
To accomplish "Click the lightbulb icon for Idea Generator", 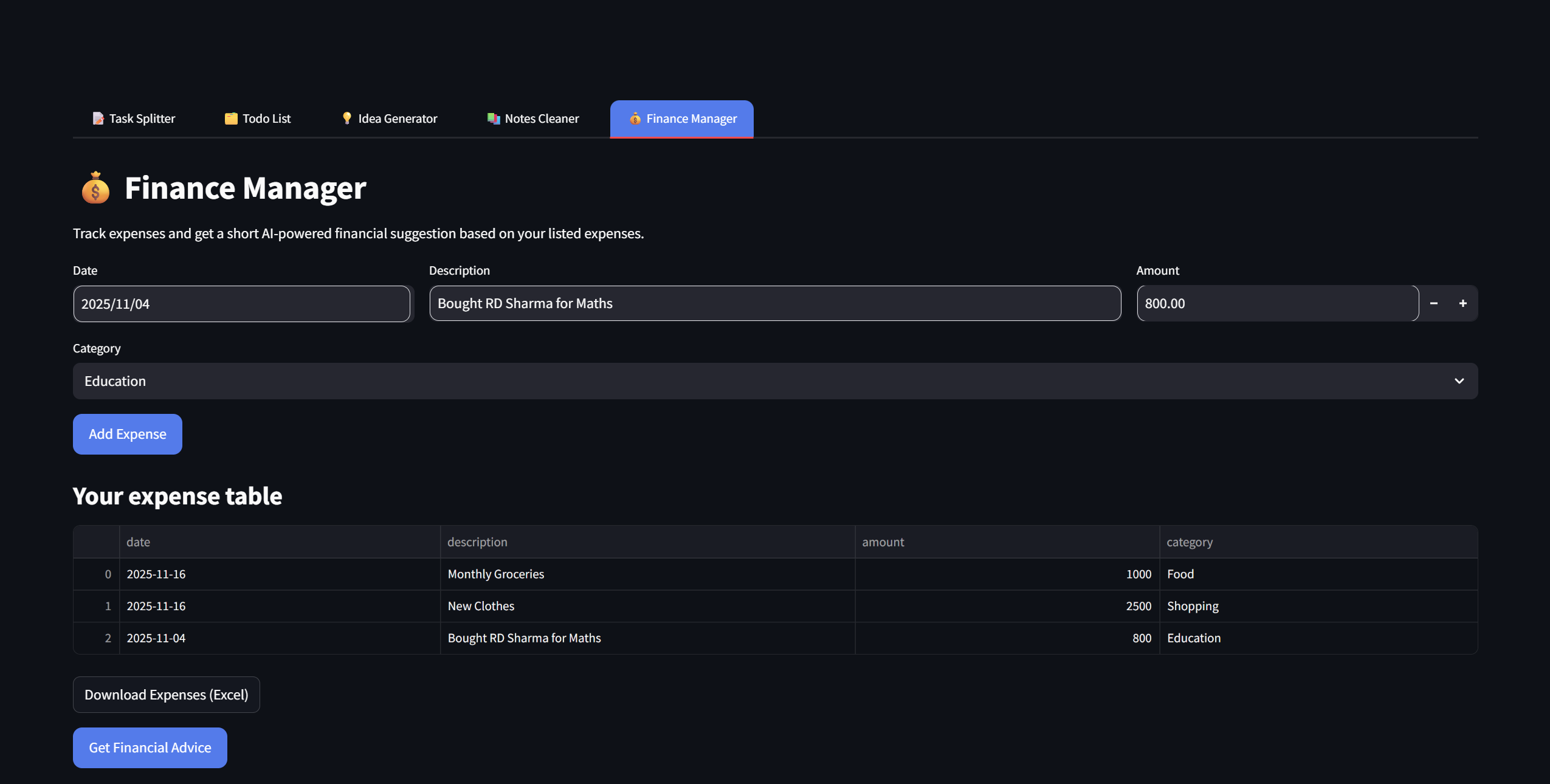I will [x=346, y=118].
